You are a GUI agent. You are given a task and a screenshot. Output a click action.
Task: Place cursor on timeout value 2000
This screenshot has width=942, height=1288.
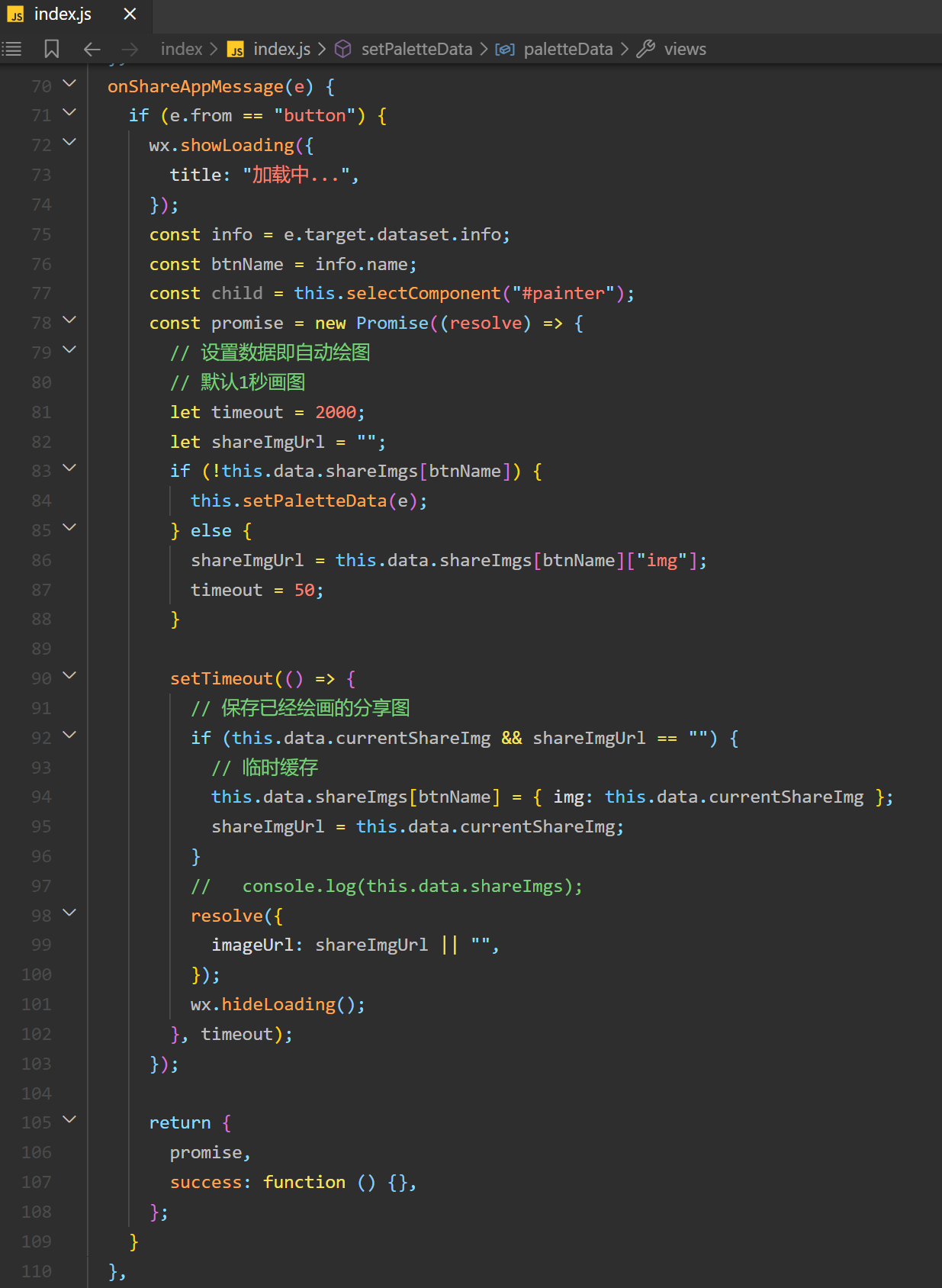click(336, 413)
